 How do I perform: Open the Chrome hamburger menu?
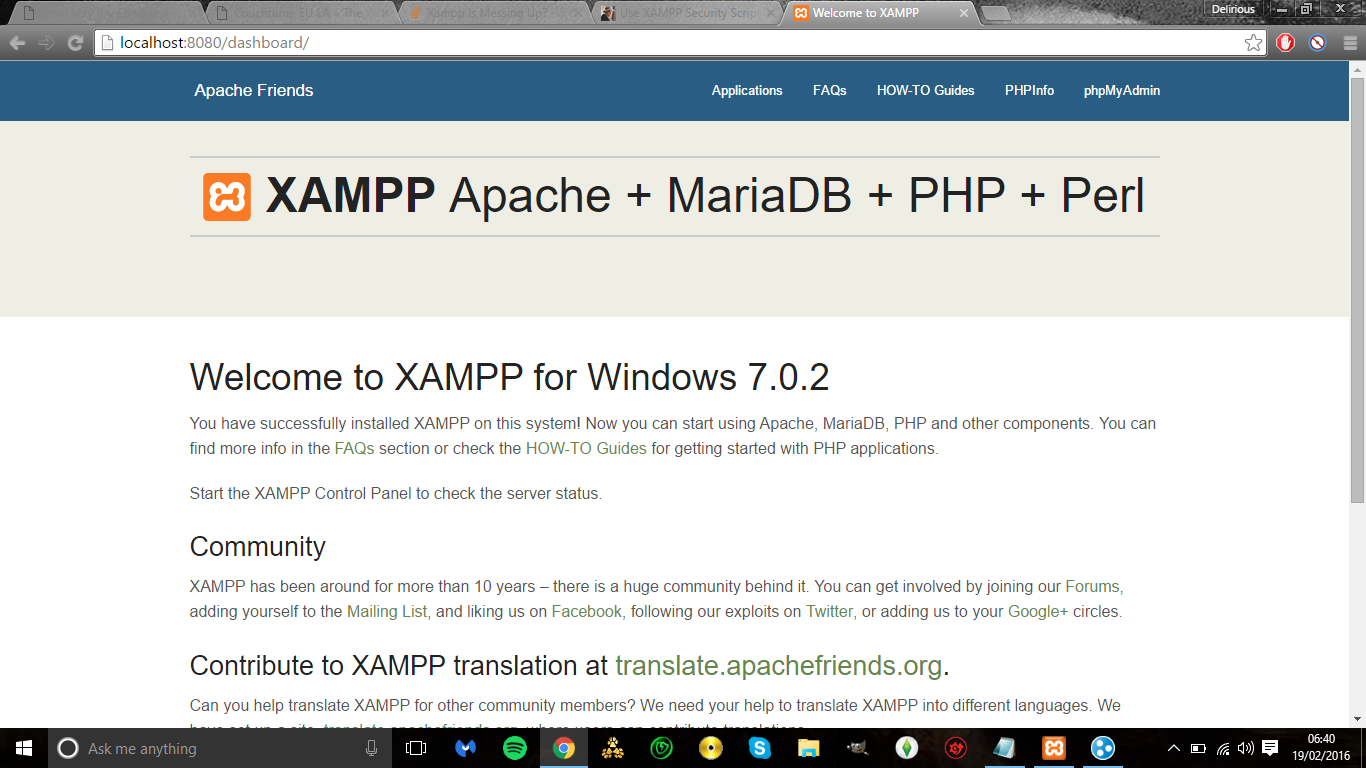(x=1350, y=43)
